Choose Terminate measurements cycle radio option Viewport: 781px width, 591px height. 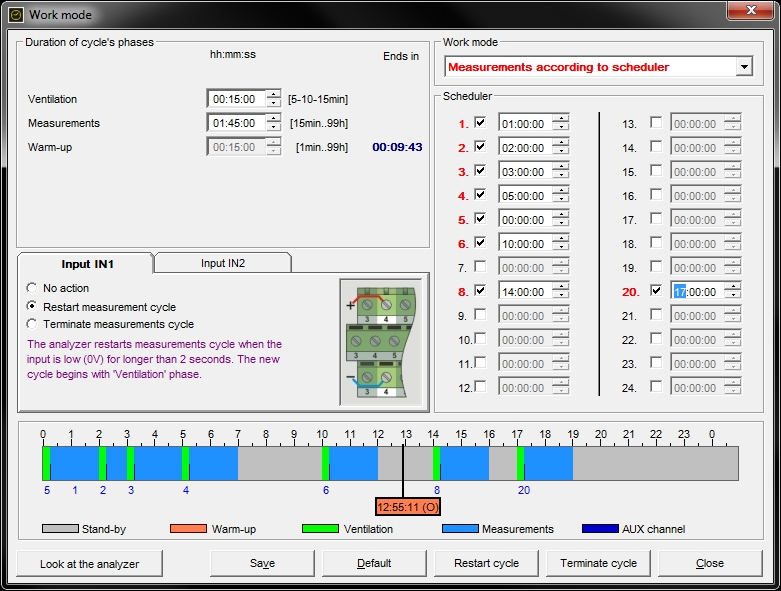(x=33, y=324)
